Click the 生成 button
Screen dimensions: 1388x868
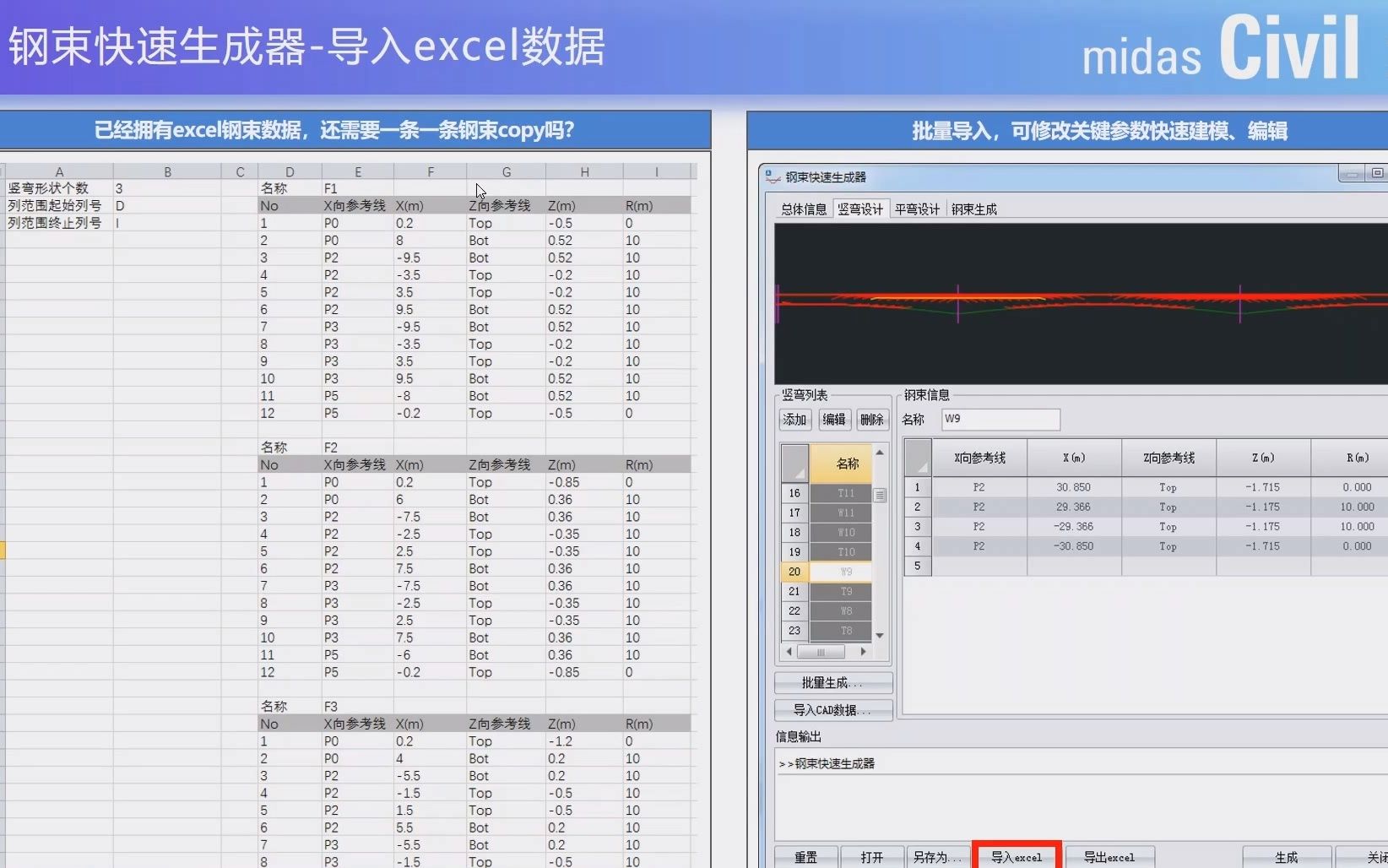point(1287,857)
